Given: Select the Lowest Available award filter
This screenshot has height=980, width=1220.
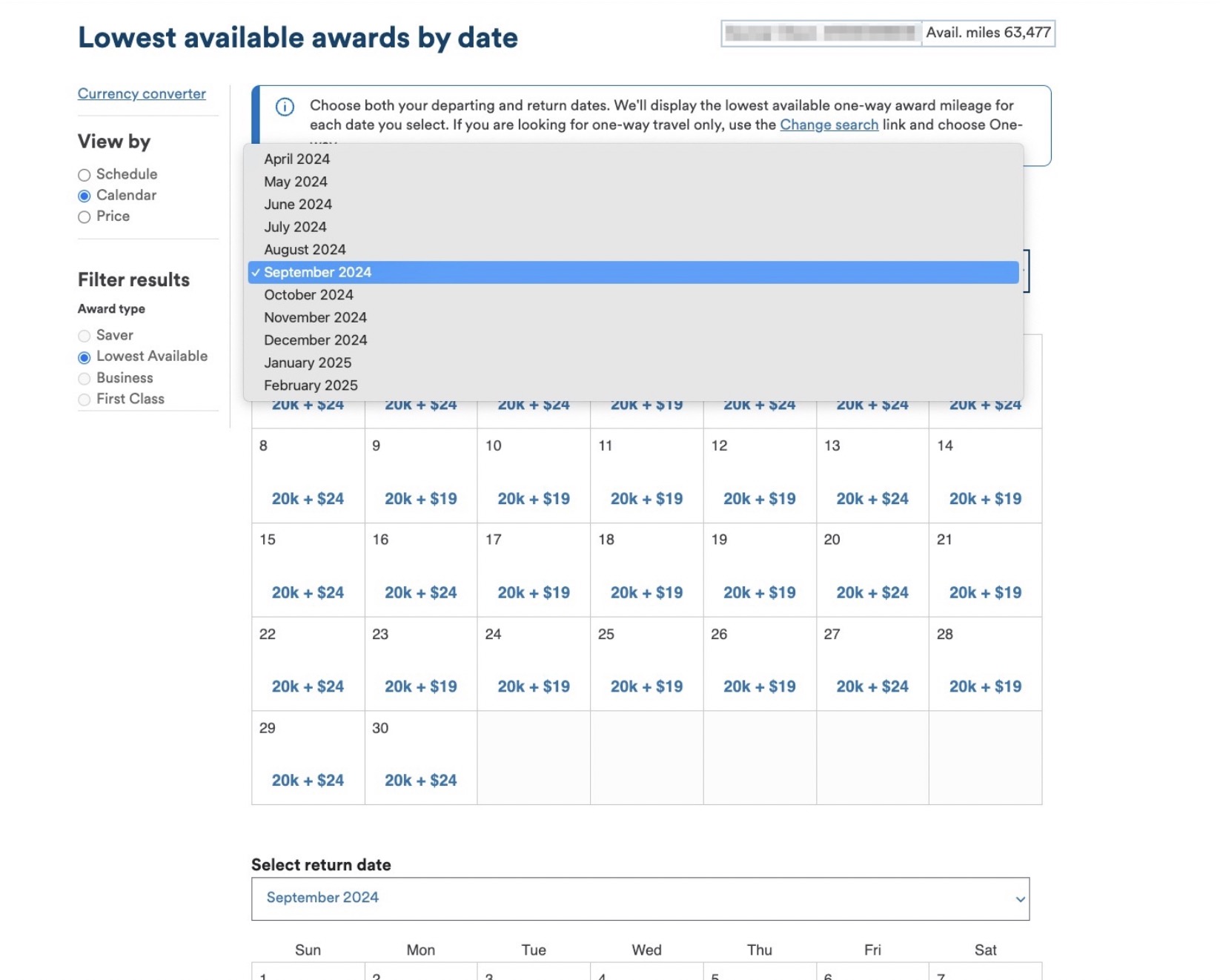Looking at the screenshot, I should coord(84,357).
